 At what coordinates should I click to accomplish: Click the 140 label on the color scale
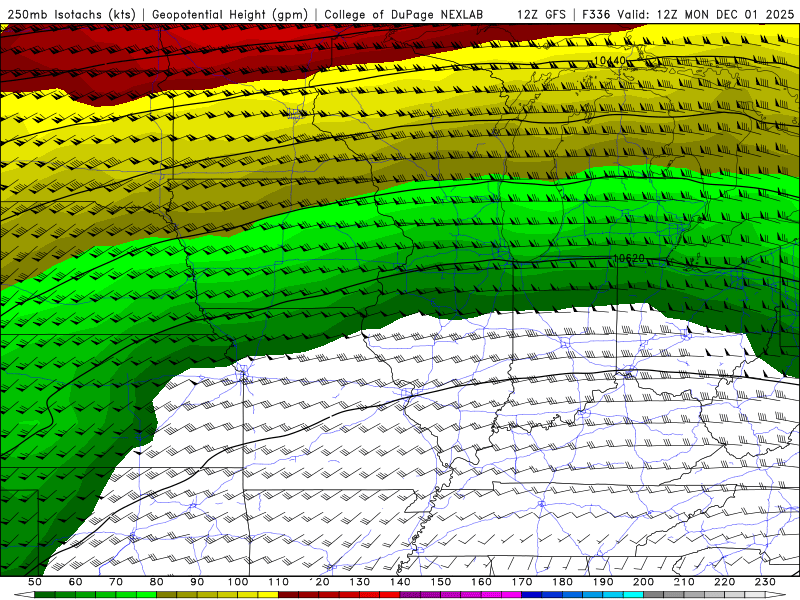pos(400,582)
